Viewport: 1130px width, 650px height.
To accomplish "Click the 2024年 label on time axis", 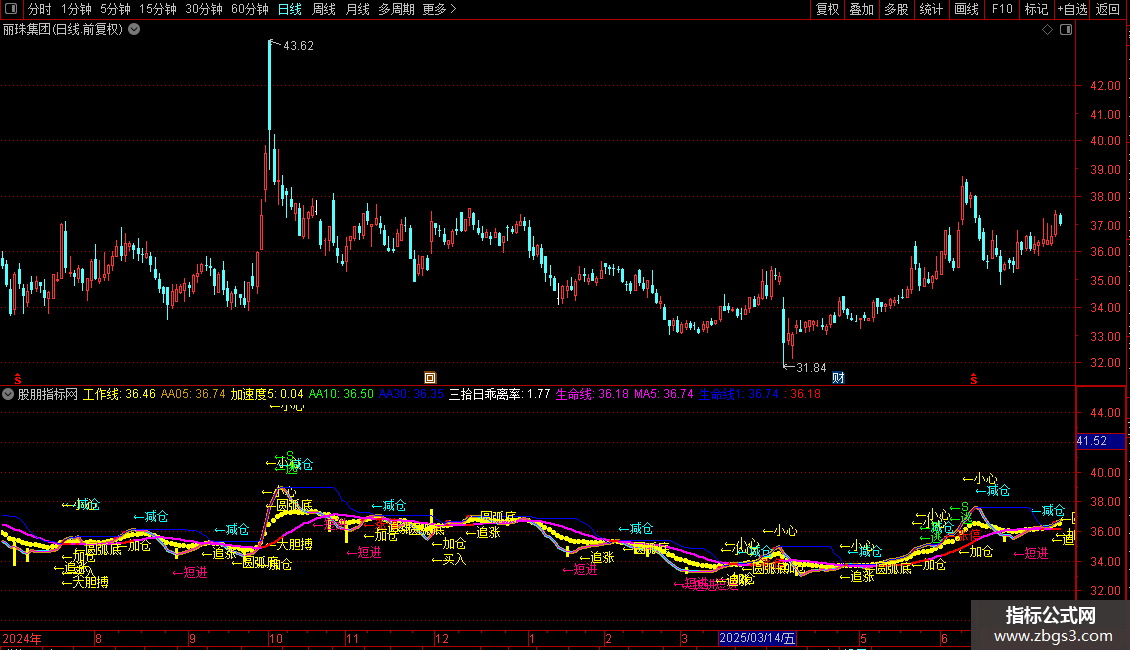I will [x=22, y=638].
